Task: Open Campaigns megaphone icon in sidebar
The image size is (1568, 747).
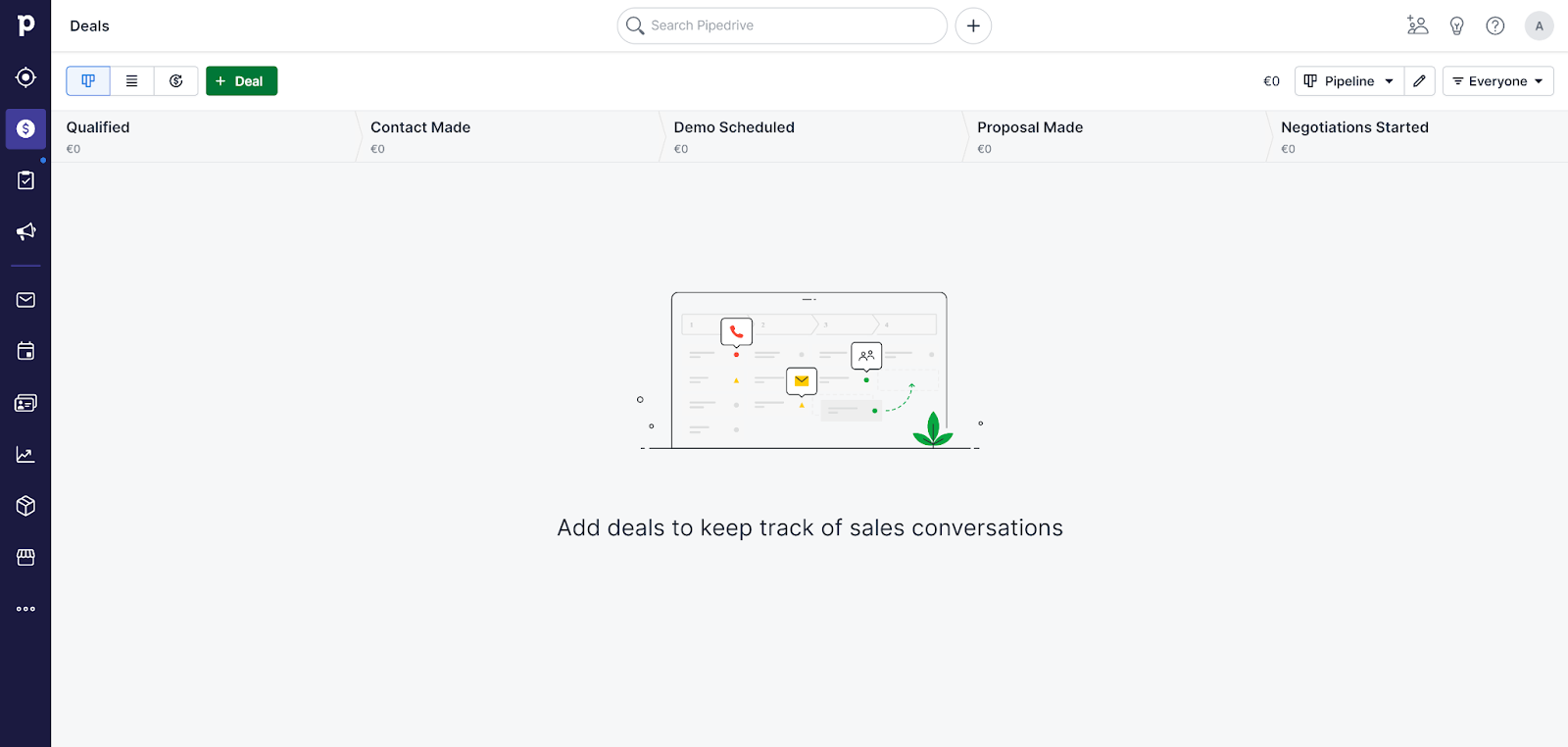Action: [25, 231]
